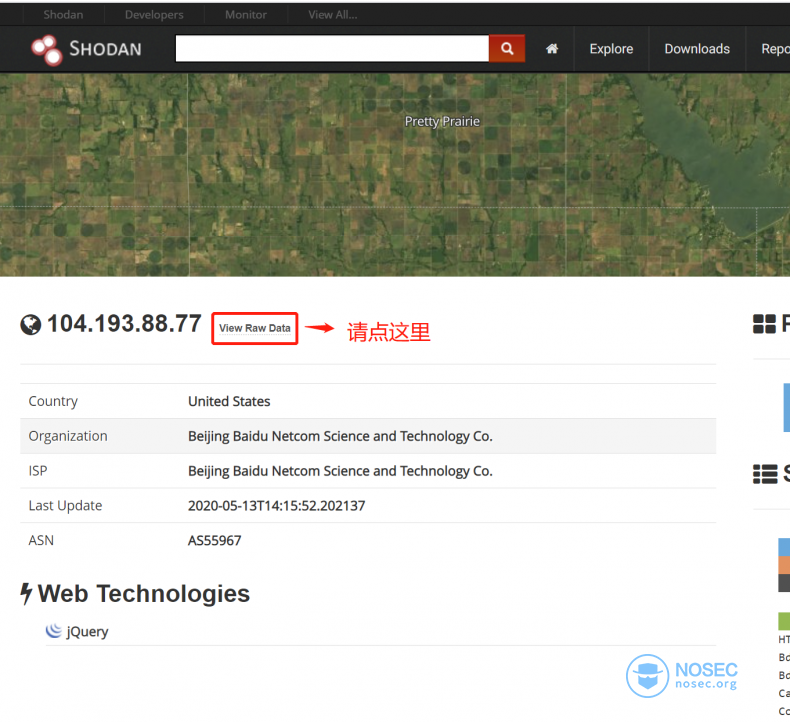The image size is (790, 722).
Task: Open the Developers top bar tab
Action: click(154, 15)
